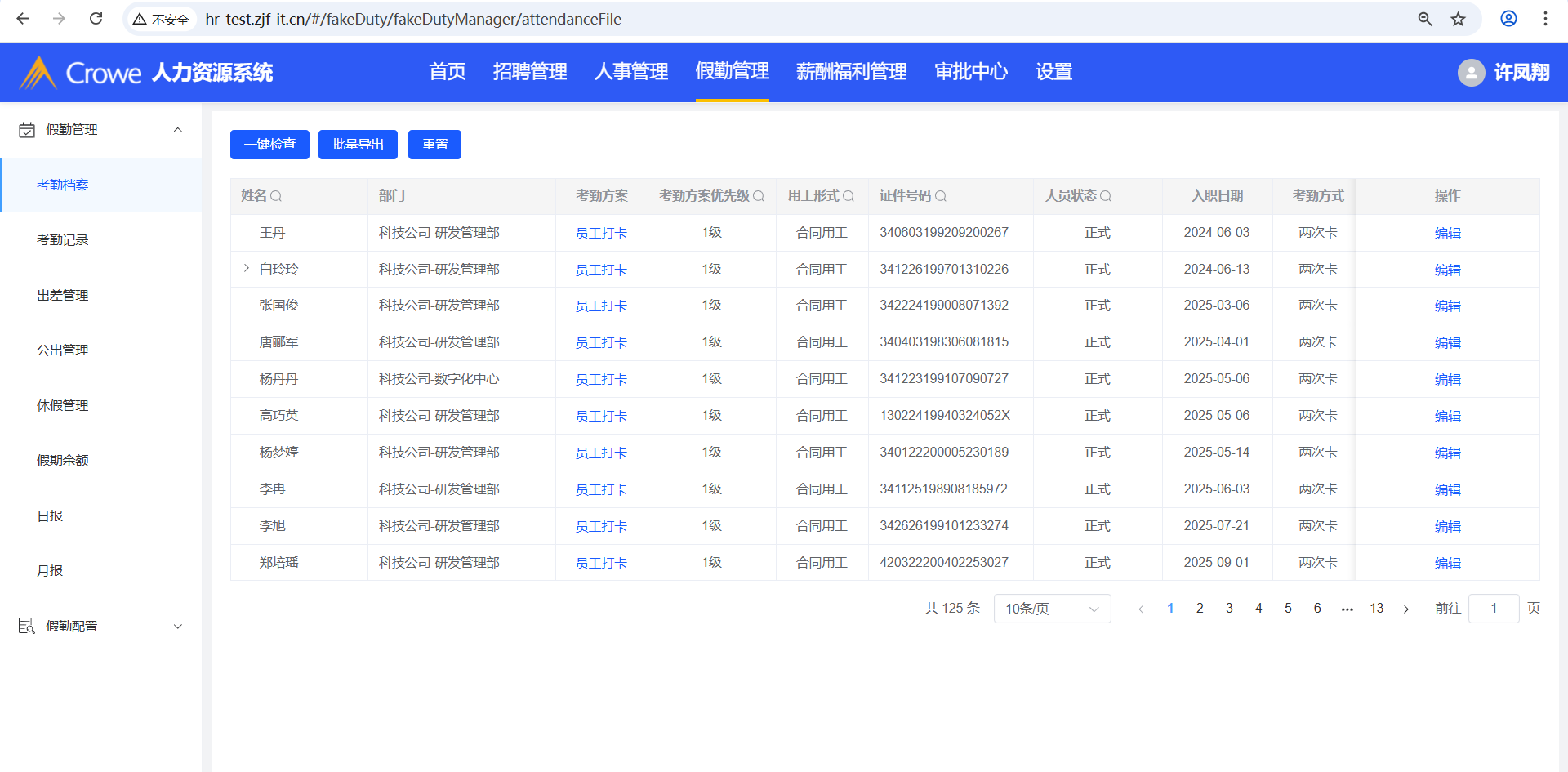Click the user avatar icon next to 许凤翔
Viewport: 1568px width, 772px height.
tap(1471, 73)
